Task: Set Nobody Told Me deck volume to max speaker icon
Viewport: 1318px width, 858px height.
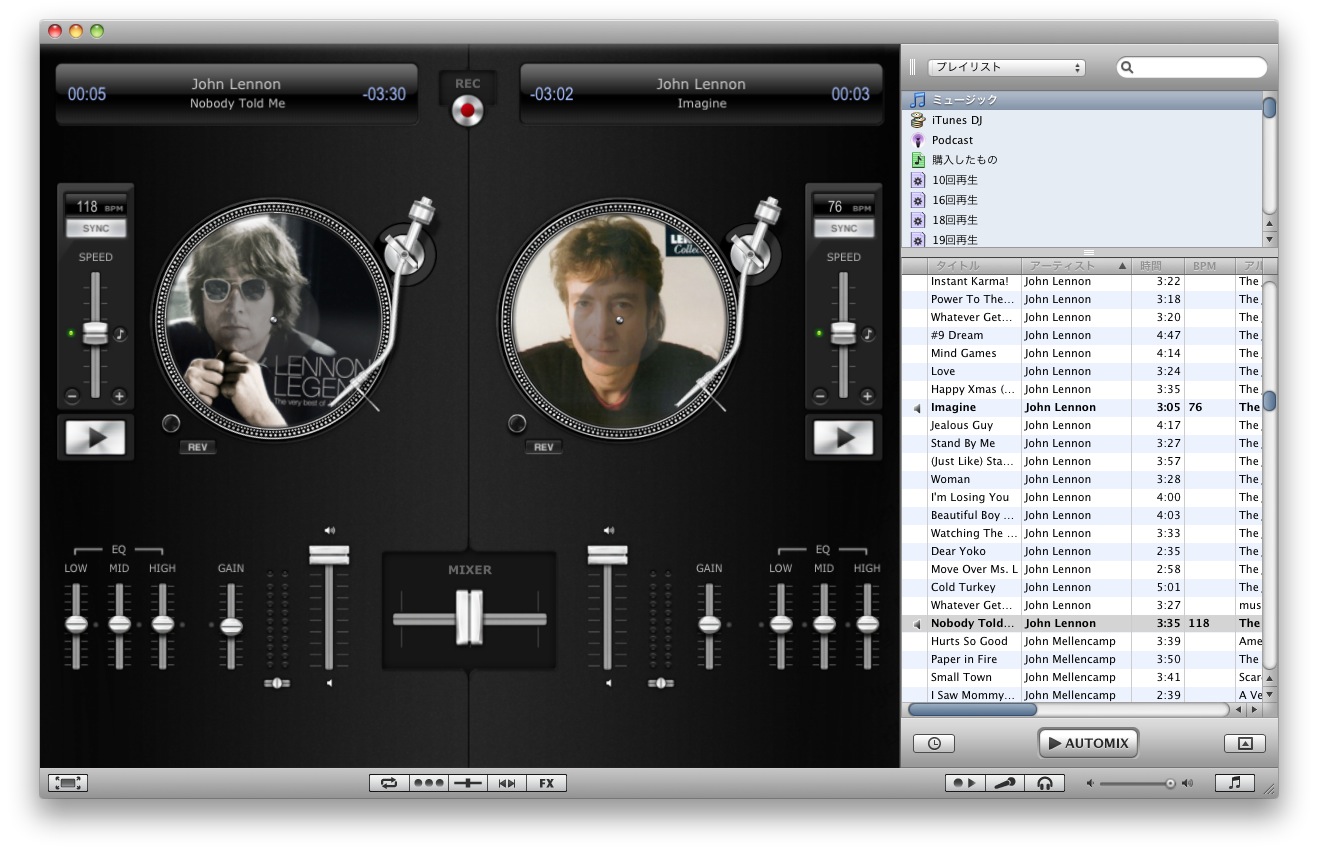Action: coord(329,531)
